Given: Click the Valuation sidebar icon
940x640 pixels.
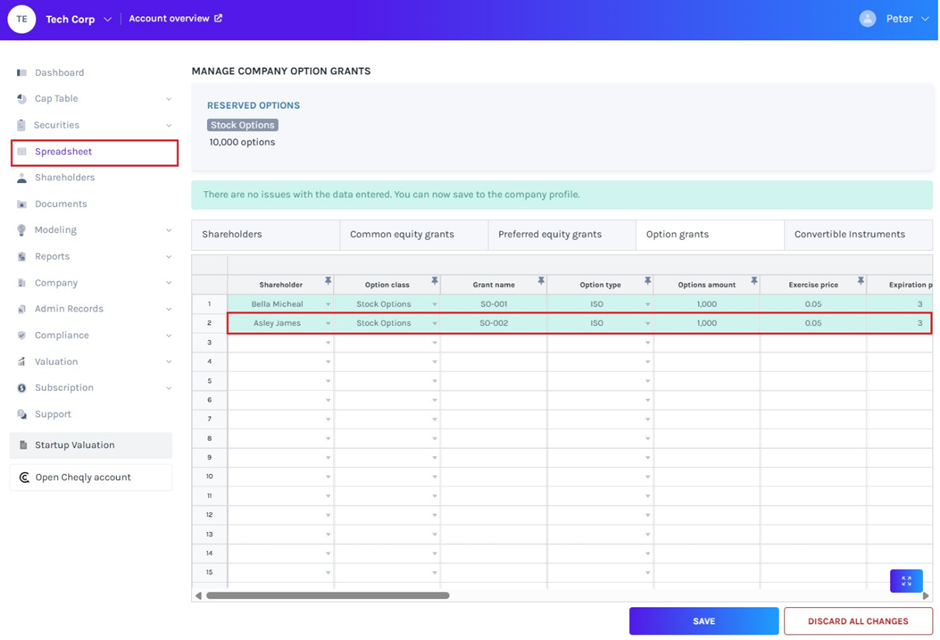Looking at the screenshot, I should pyautogui.click(x=22, y=362).
